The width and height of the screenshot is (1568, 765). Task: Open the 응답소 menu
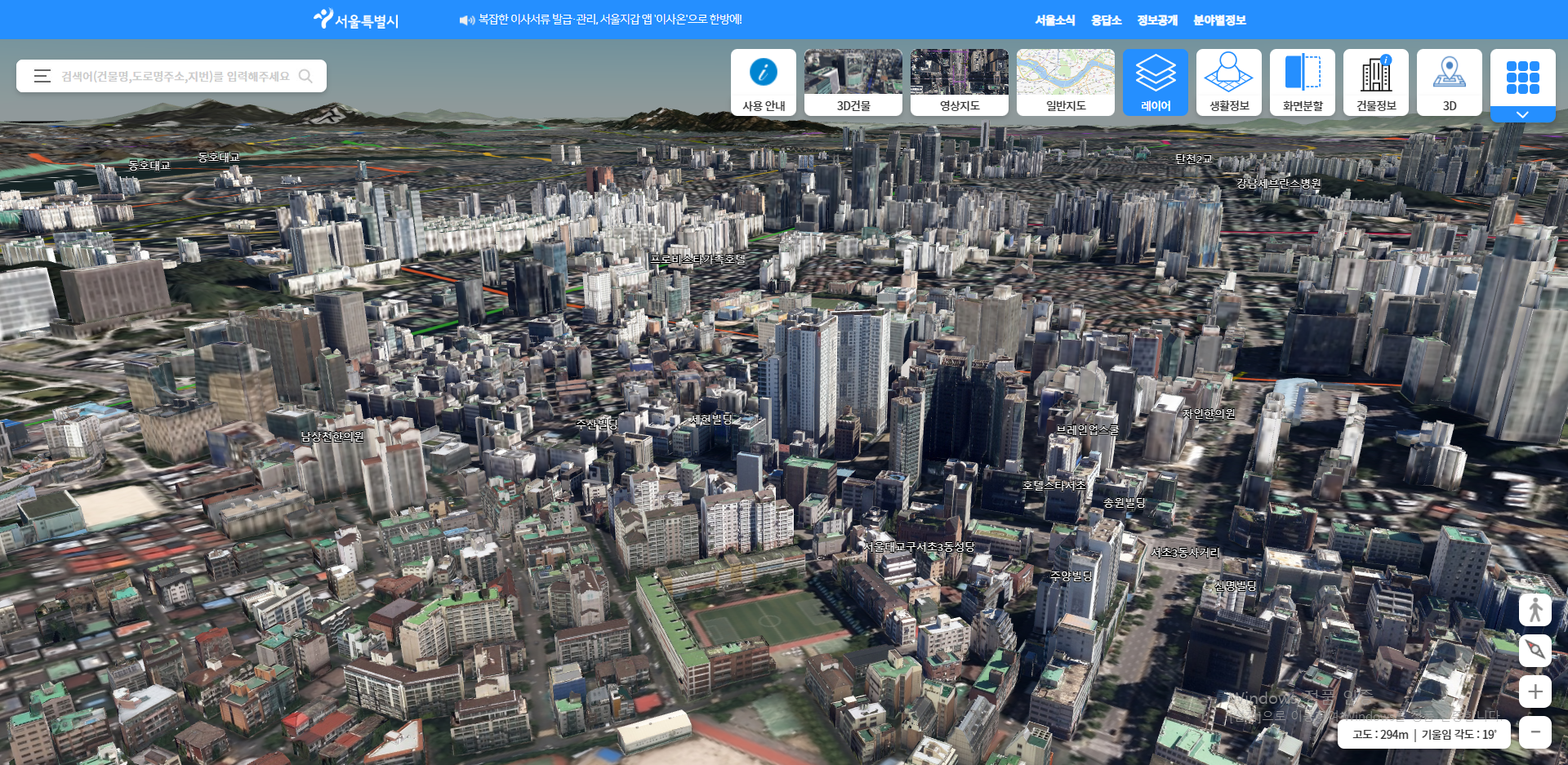click(x=1107, y=20)
